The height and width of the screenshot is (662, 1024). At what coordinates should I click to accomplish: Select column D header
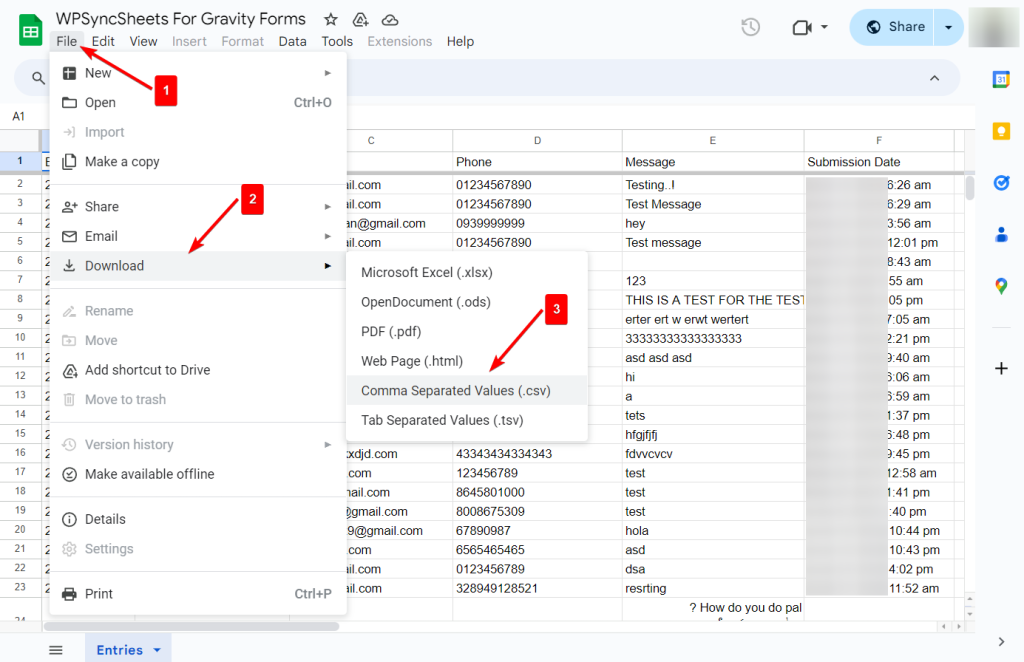point(537,140)
